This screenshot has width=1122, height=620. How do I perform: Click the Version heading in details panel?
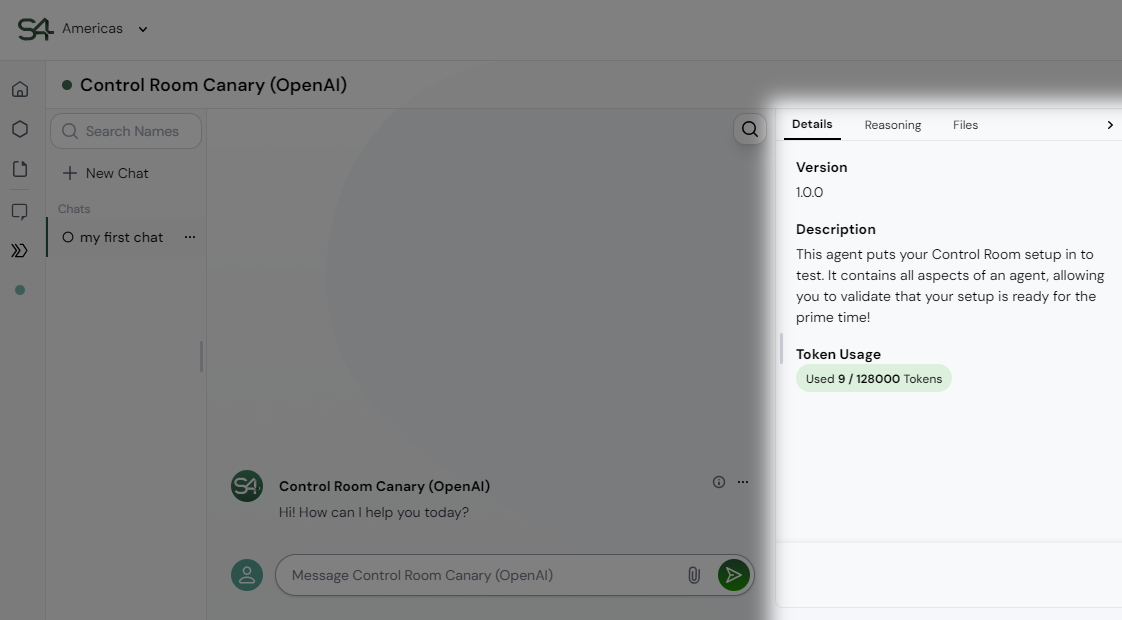[821, 167]
